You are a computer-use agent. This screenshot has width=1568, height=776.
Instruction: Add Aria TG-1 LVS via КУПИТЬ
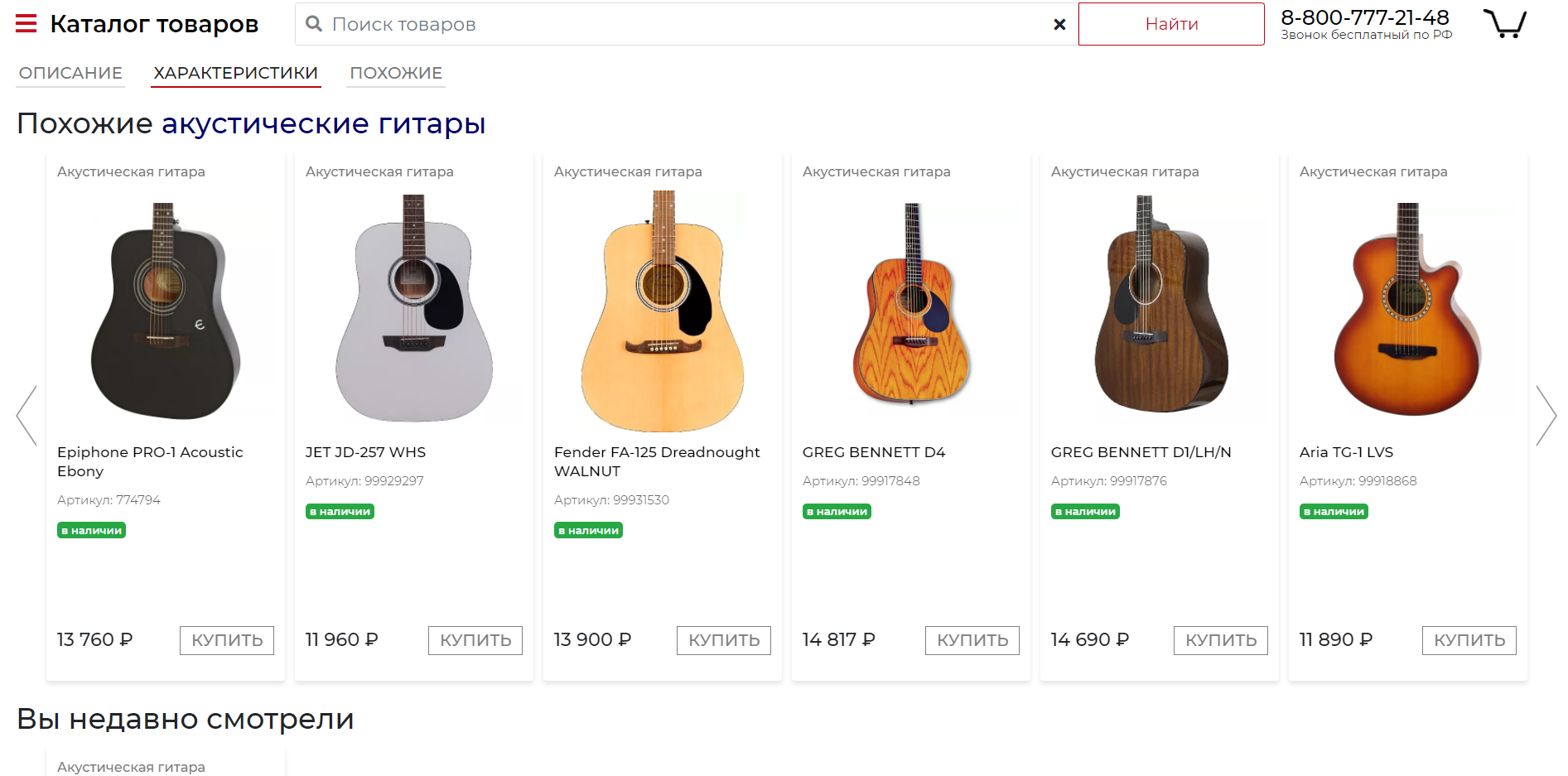click(x=1469, y=640)
